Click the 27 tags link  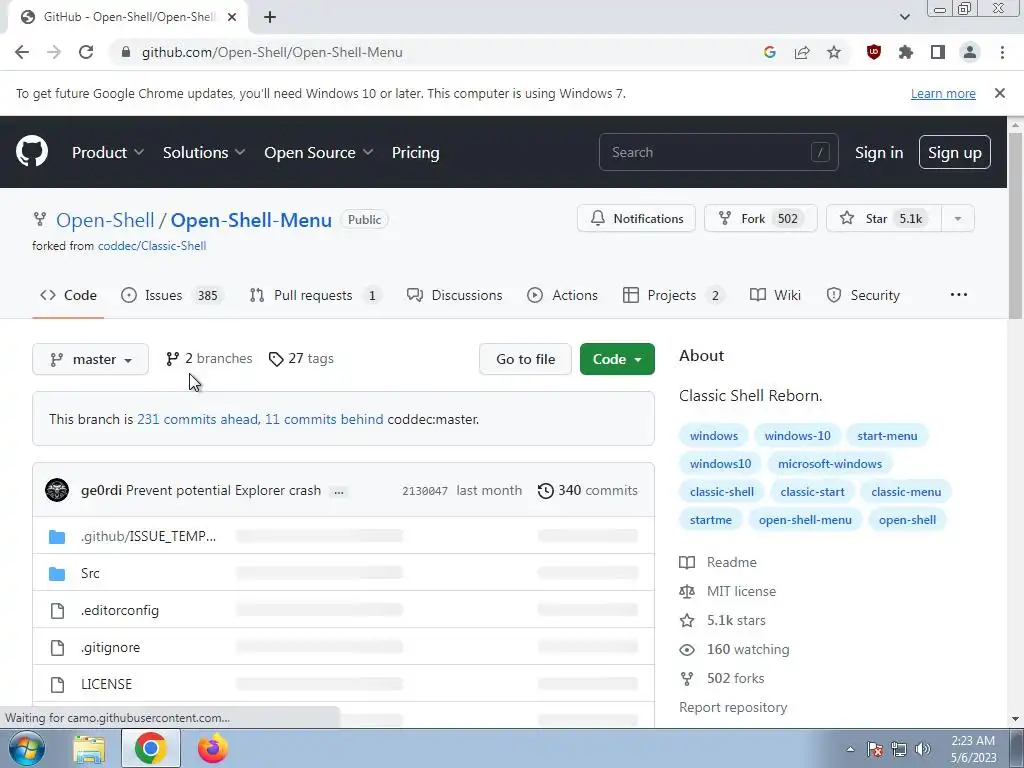301,359
